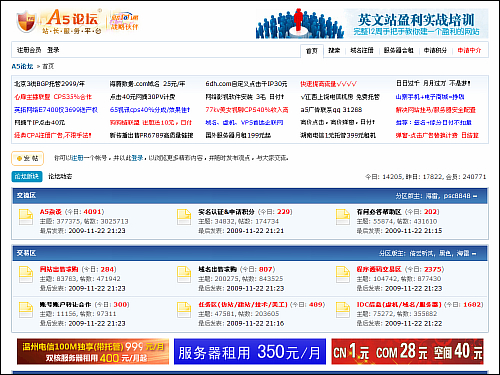Viewport: 500px width, 375px height.
Task: Click 登录 link next to 注册会员
Action: pos(53,50)
